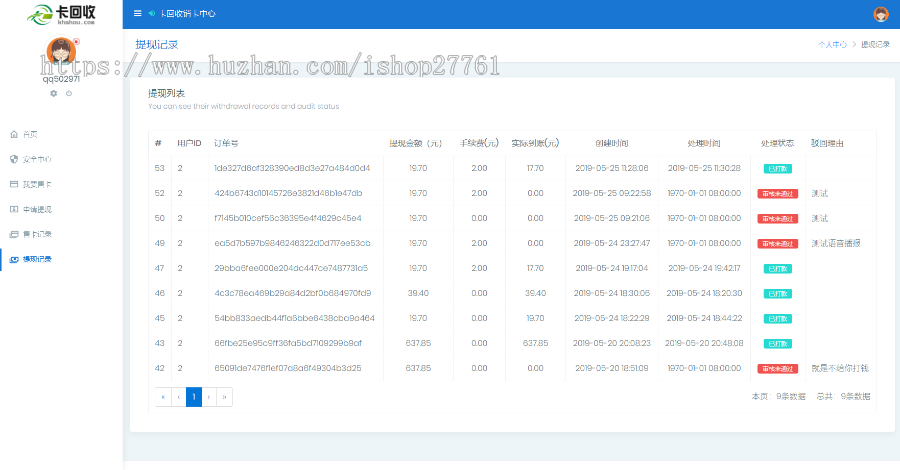The image size is (900, 470).
Task: Select page 1 in the pagination
Action: pos(194,397)
